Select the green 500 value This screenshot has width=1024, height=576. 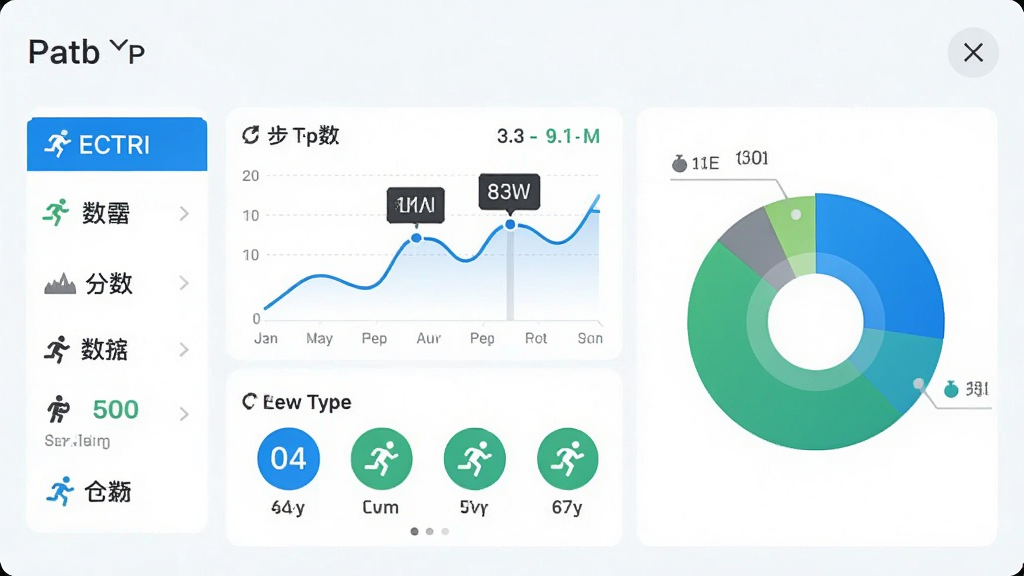(116, 409)
